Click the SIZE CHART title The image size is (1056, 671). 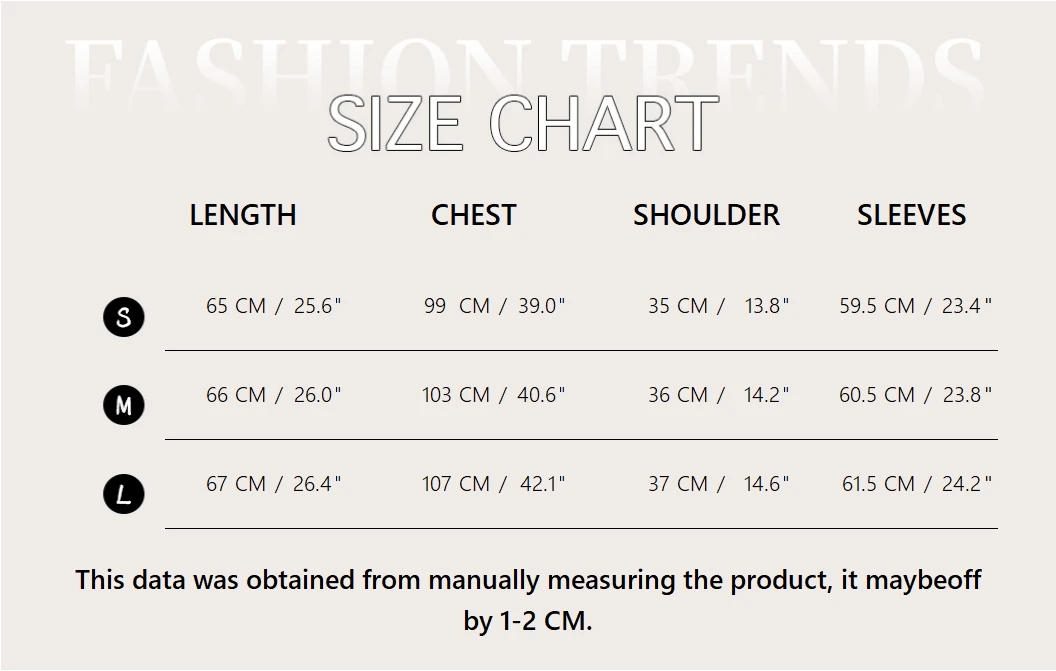523,124
